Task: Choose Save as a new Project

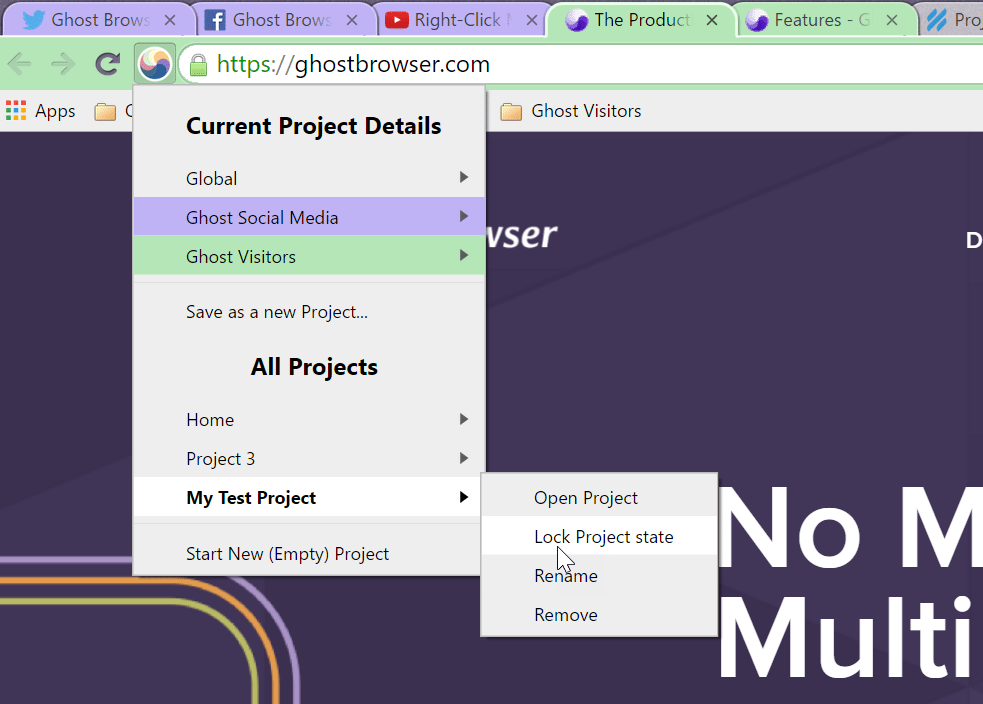Action: point(309,312)
